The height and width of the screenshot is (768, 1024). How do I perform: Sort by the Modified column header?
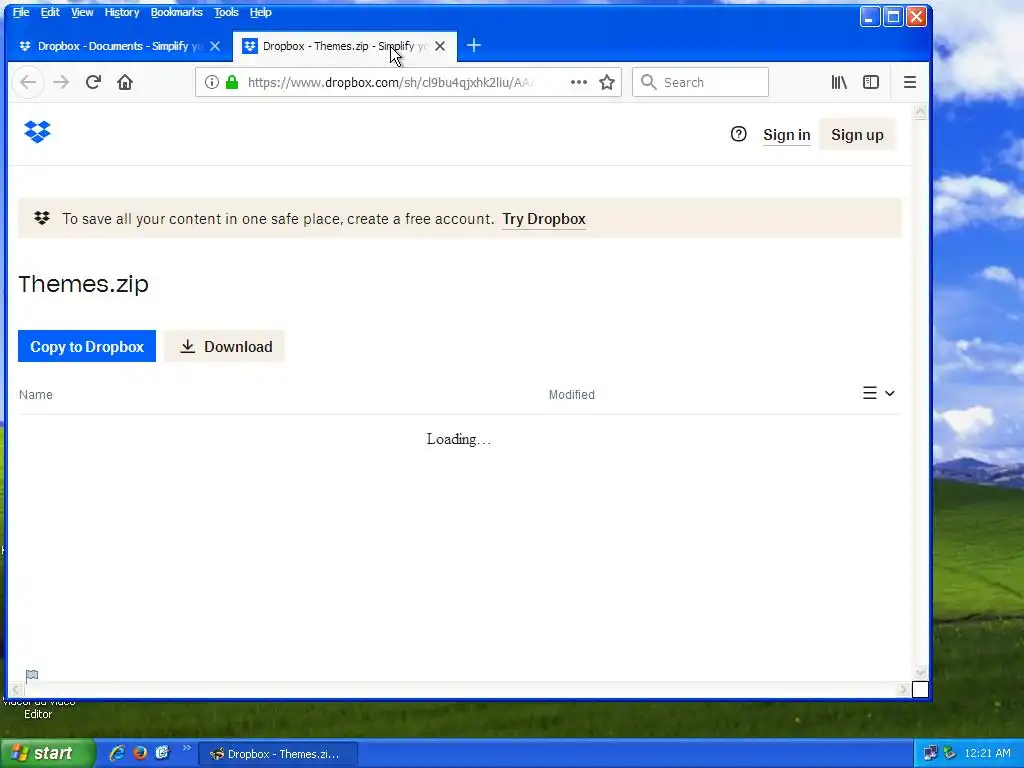571,394
